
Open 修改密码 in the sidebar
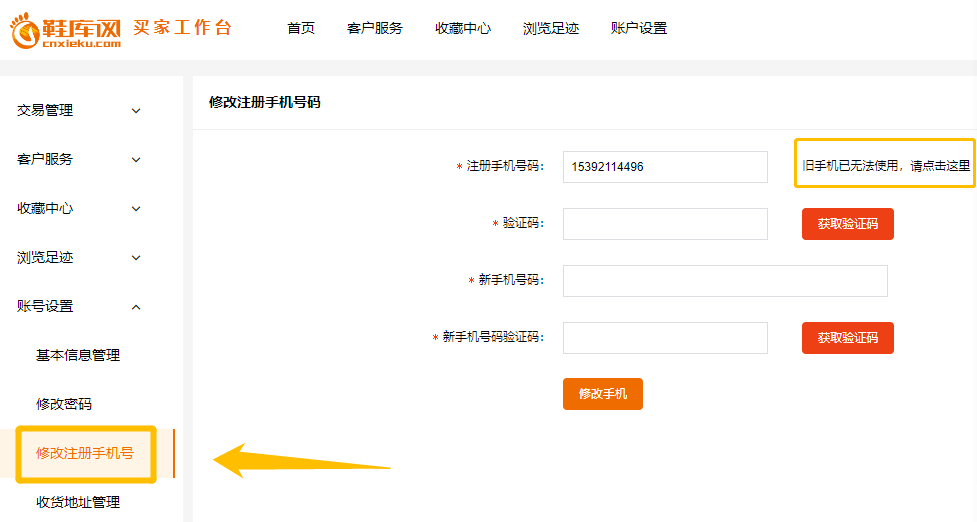pos(64,404)
